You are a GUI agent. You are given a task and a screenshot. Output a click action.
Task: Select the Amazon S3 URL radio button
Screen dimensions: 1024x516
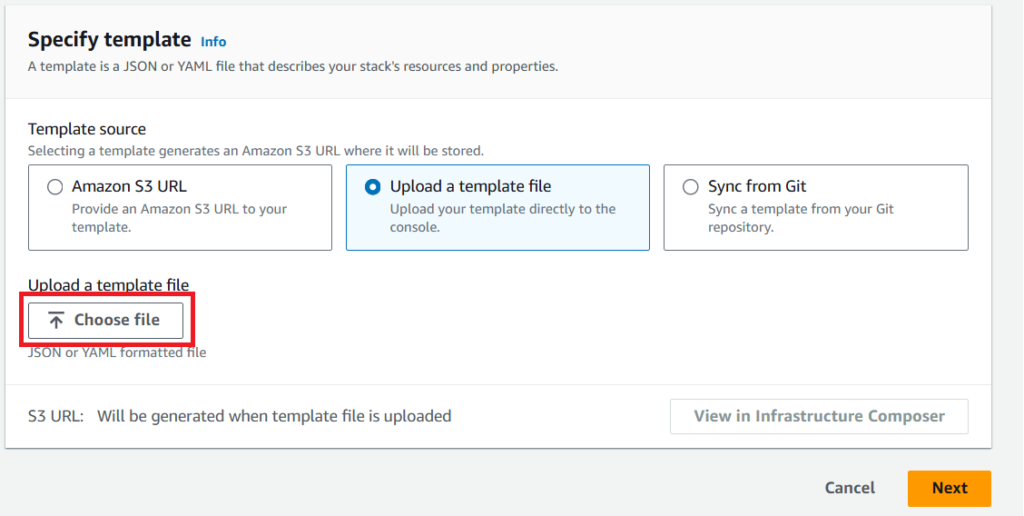coord(55,187)
